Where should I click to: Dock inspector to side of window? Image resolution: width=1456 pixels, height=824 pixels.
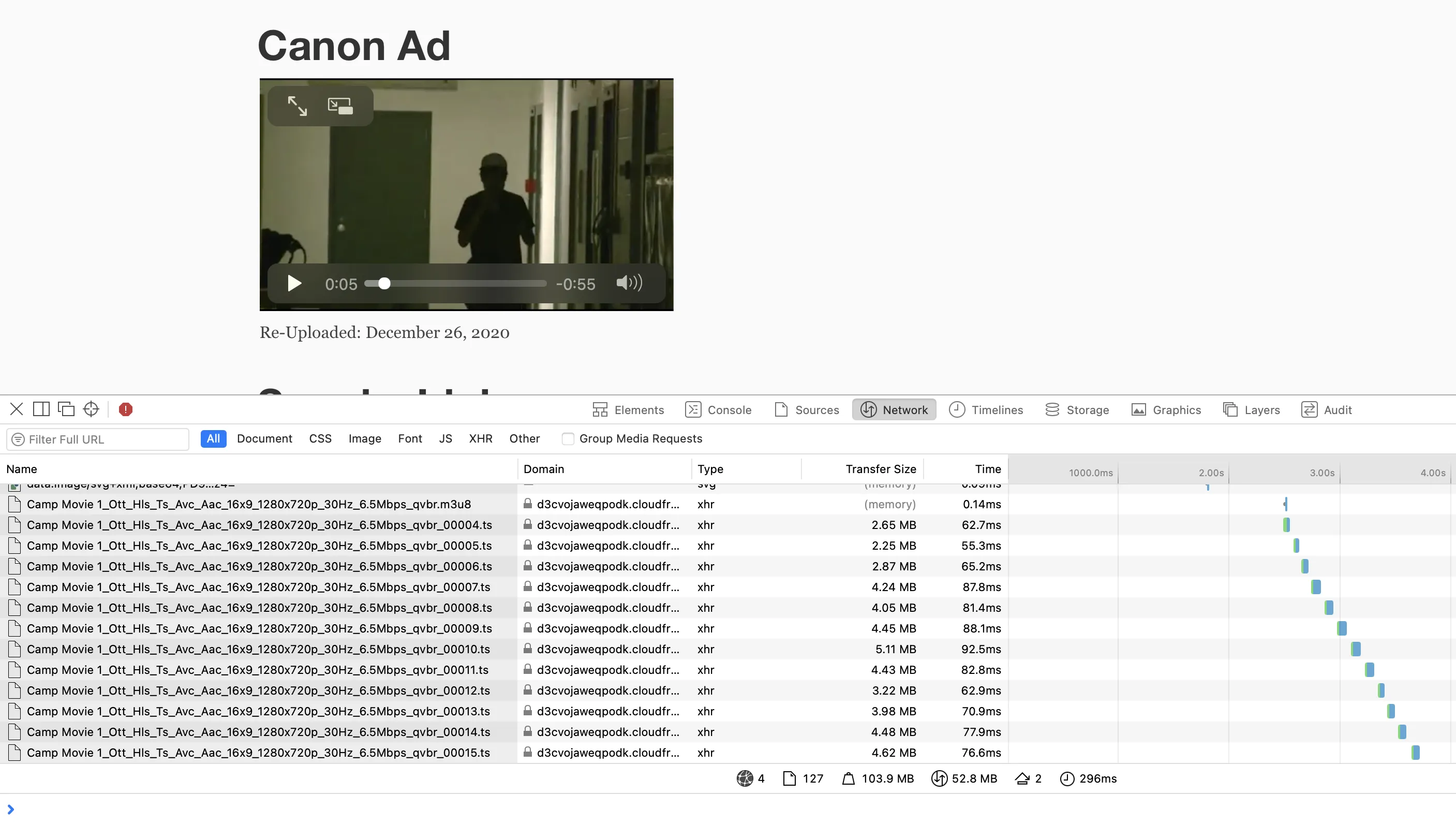[41, 409]
